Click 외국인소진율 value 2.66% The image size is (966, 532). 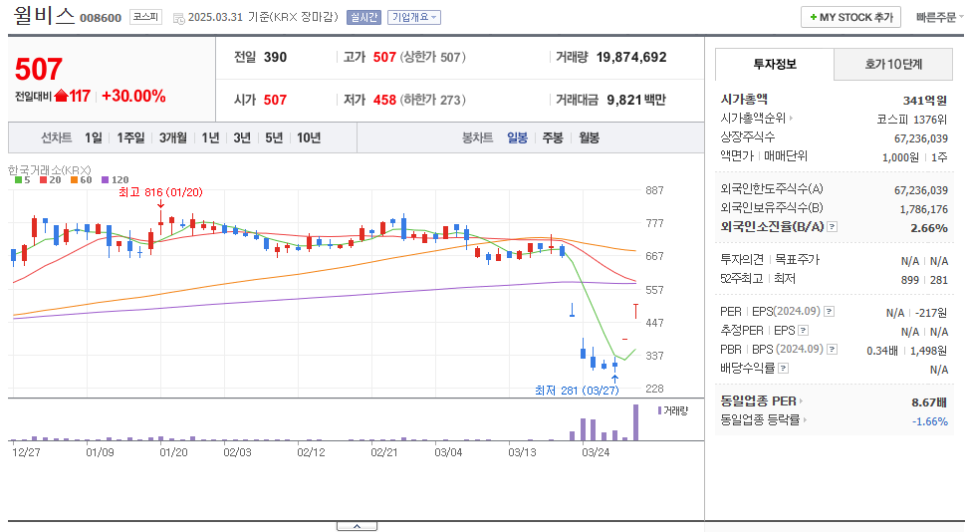929,228
